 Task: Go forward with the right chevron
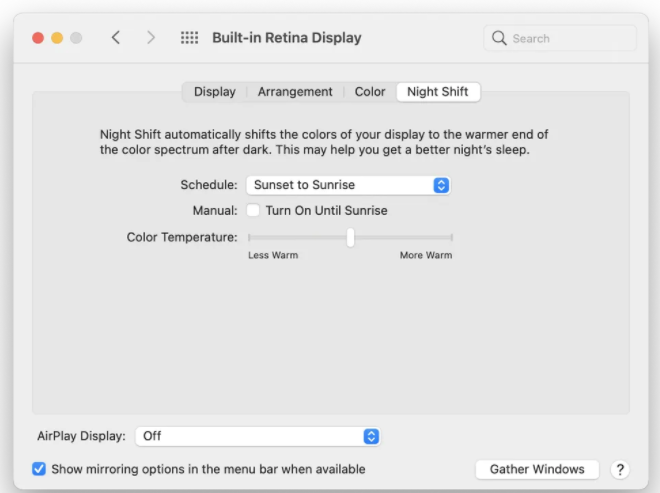pyautogui.click(x=151, y=37)
